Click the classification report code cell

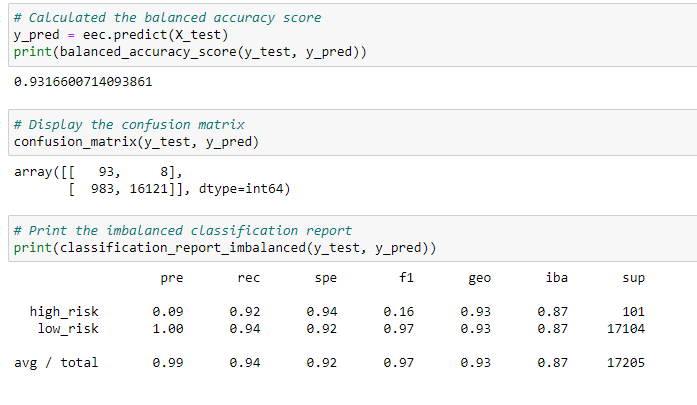pos(353,239)
